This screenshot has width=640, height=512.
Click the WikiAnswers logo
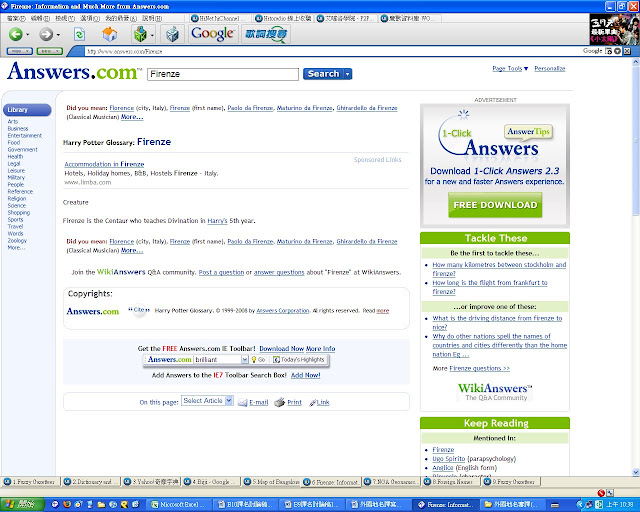click(495, 391)
